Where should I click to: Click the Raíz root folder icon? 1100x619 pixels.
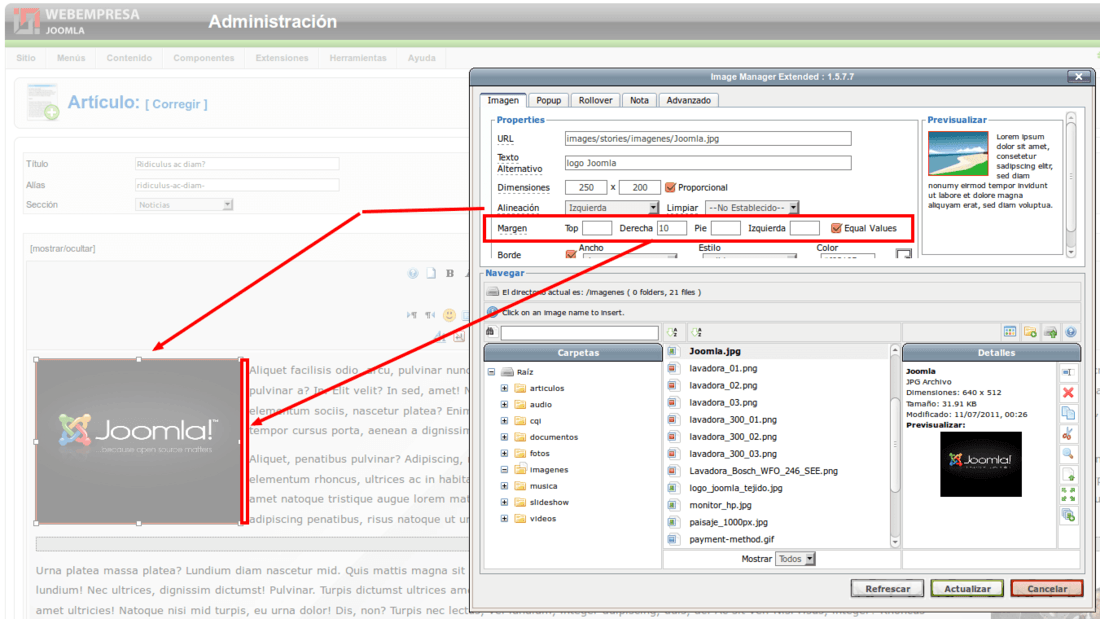click(507, 372)
